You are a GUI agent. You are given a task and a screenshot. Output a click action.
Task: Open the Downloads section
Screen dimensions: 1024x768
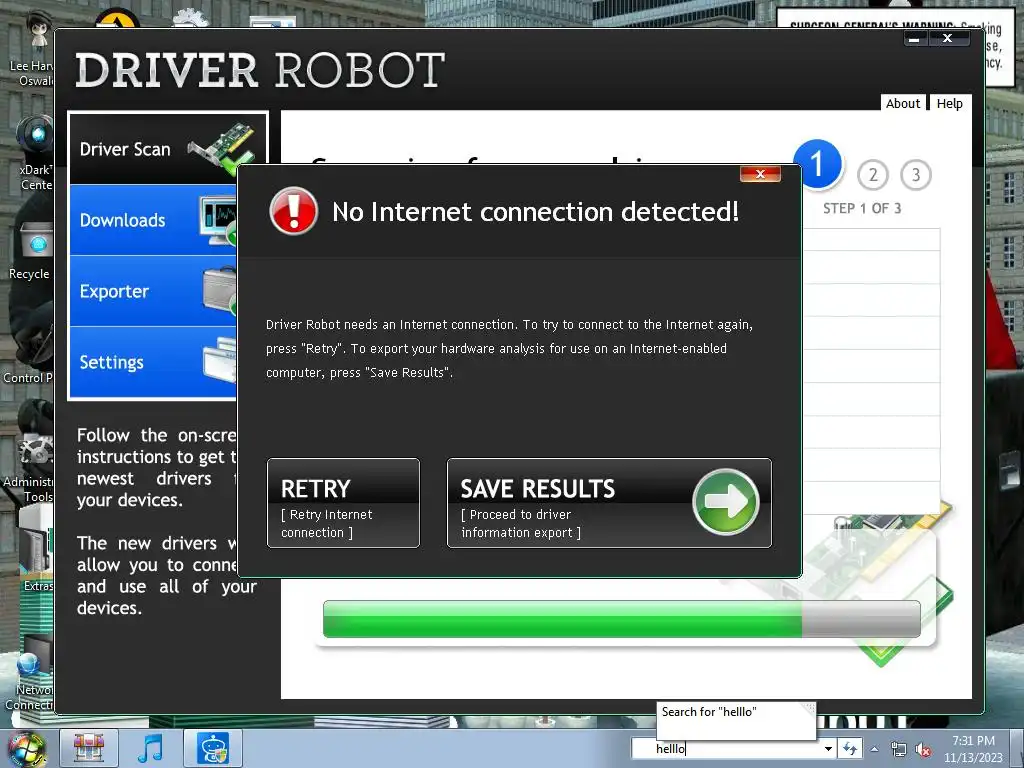153,220
